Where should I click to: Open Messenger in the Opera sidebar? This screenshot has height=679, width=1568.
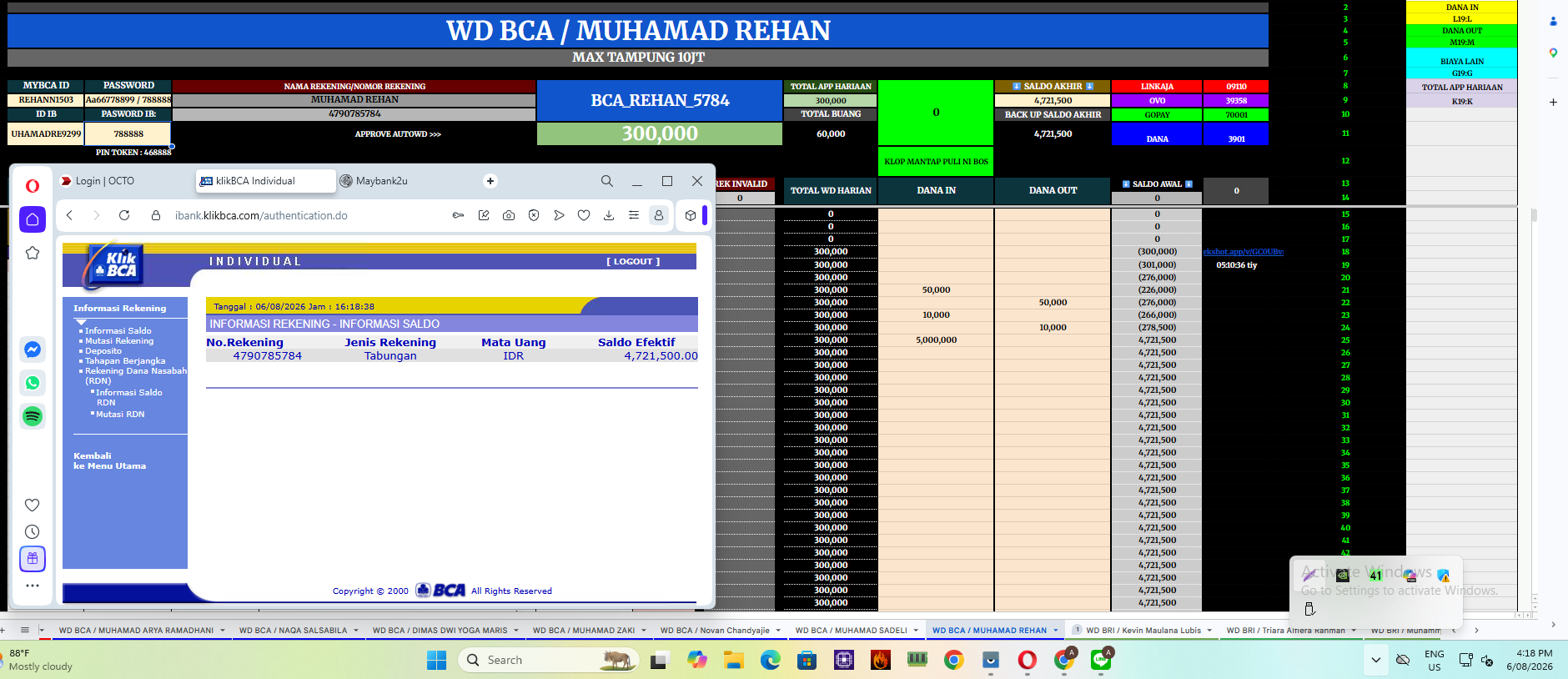[x=33, y=350]
